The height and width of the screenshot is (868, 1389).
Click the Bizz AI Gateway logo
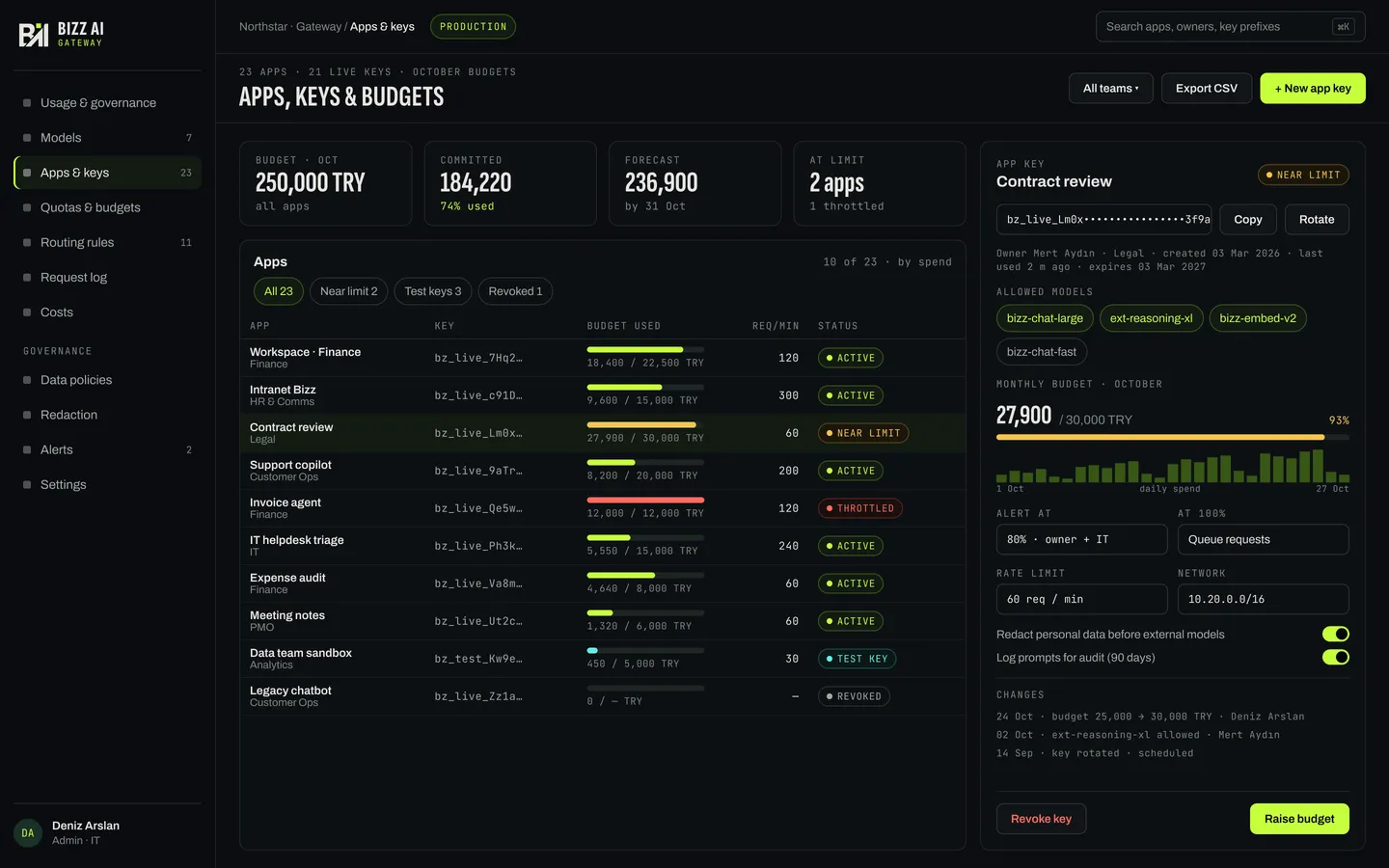point(62,35)
